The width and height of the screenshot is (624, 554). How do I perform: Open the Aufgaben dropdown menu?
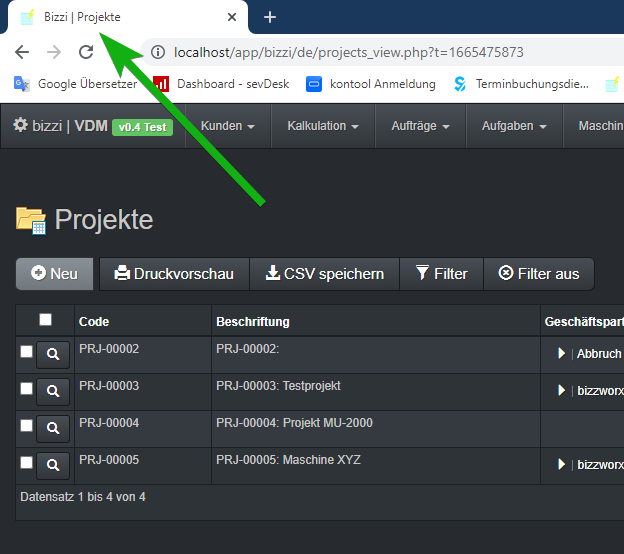pyautogui.click(x=515, y=126)
